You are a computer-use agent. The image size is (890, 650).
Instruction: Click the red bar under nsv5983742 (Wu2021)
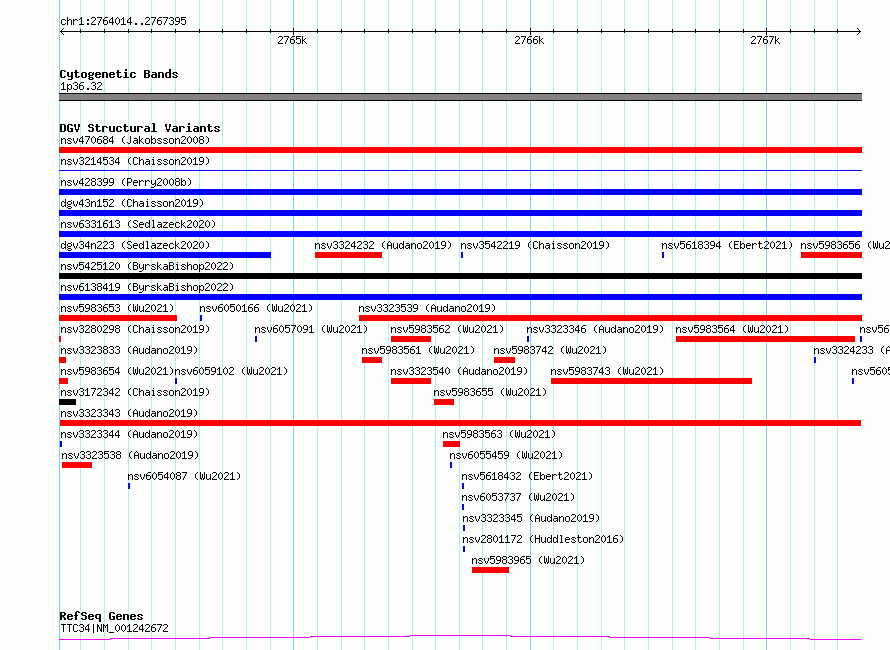(505, 360)
